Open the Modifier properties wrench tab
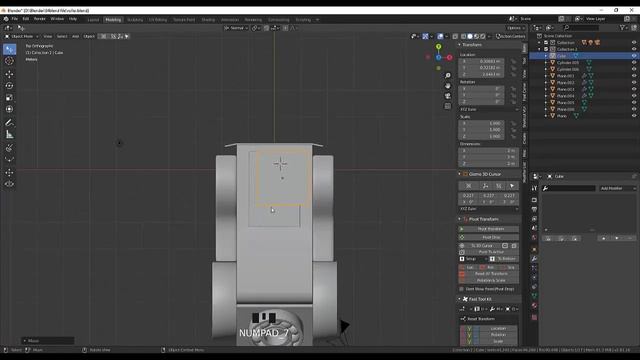This screenshot has width=640, height=360. tap(534, 259)
